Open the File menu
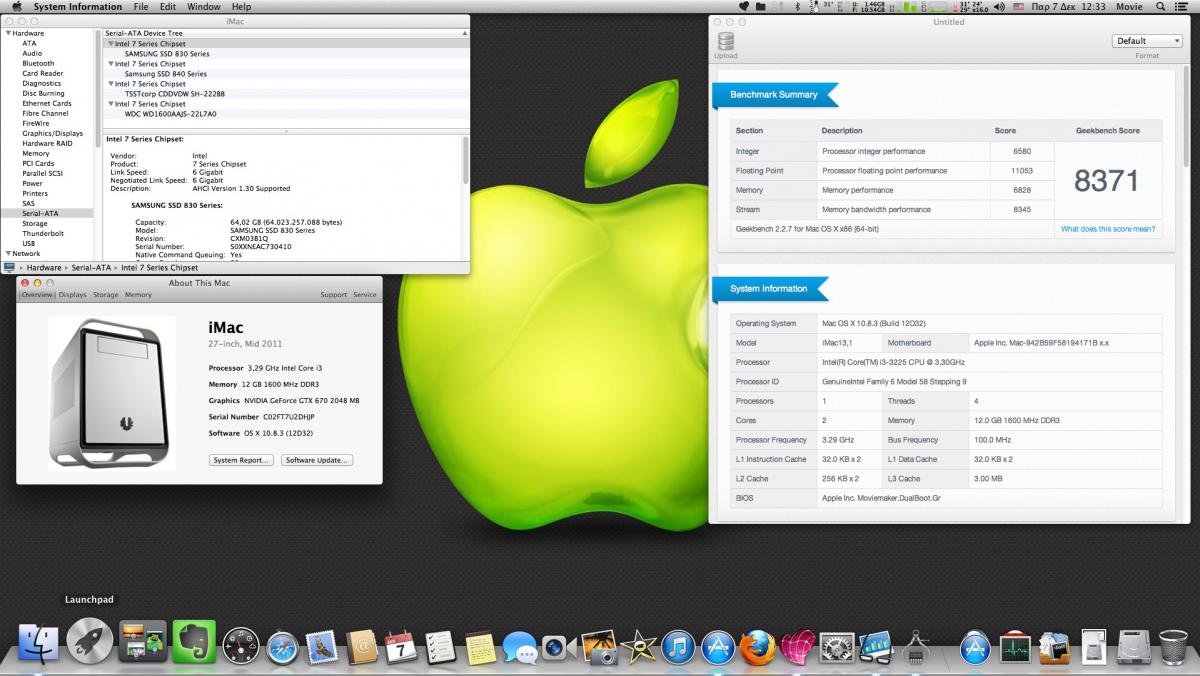 point(141,6)
